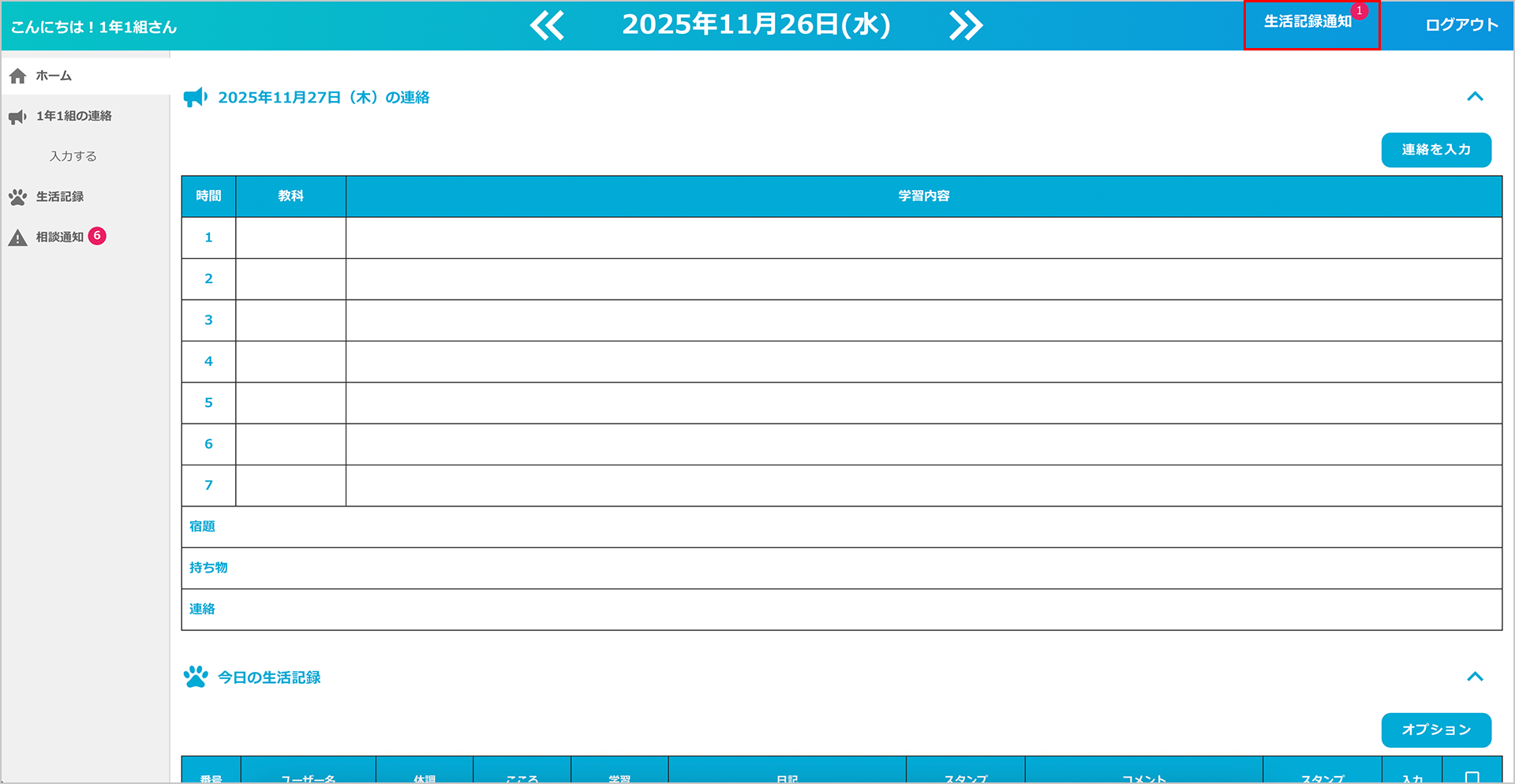
Task: Click the megaphone icon by 11月27日の連絡 heading
Action: point(195,97)
